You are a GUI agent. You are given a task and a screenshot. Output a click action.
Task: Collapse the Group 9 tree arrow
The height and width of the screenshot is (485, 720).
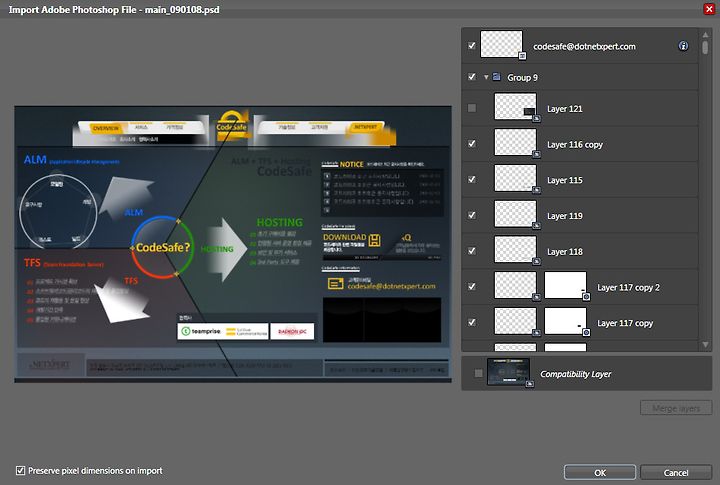[x=486, y=77]
